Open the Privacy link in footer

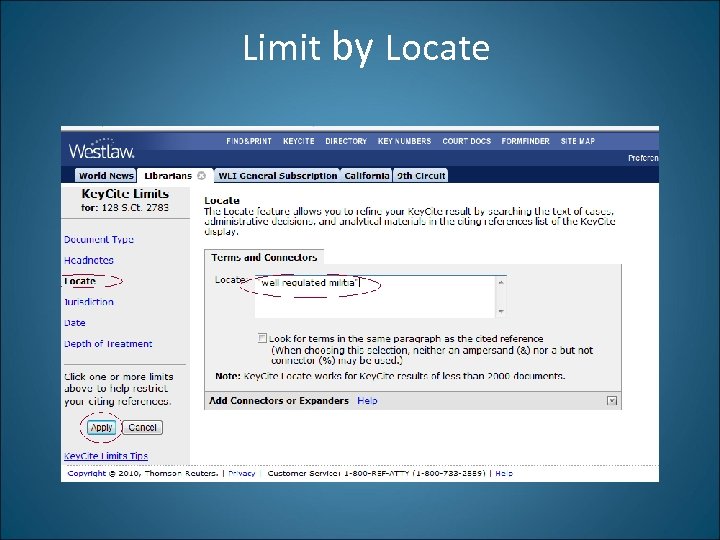pyautogui.click(x=242, y=473)
